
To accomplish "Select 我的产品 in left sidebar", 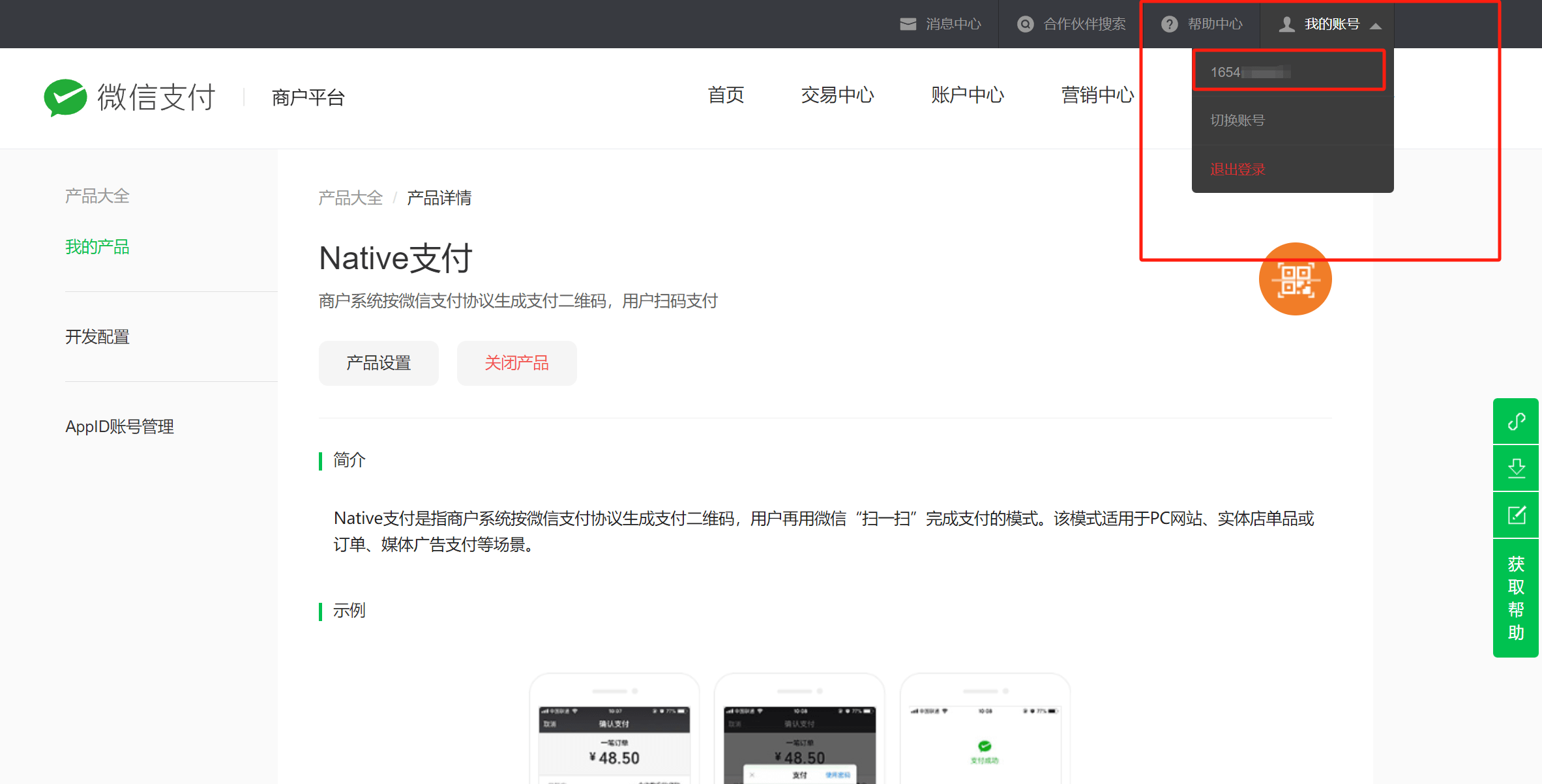I will [97, 246].
